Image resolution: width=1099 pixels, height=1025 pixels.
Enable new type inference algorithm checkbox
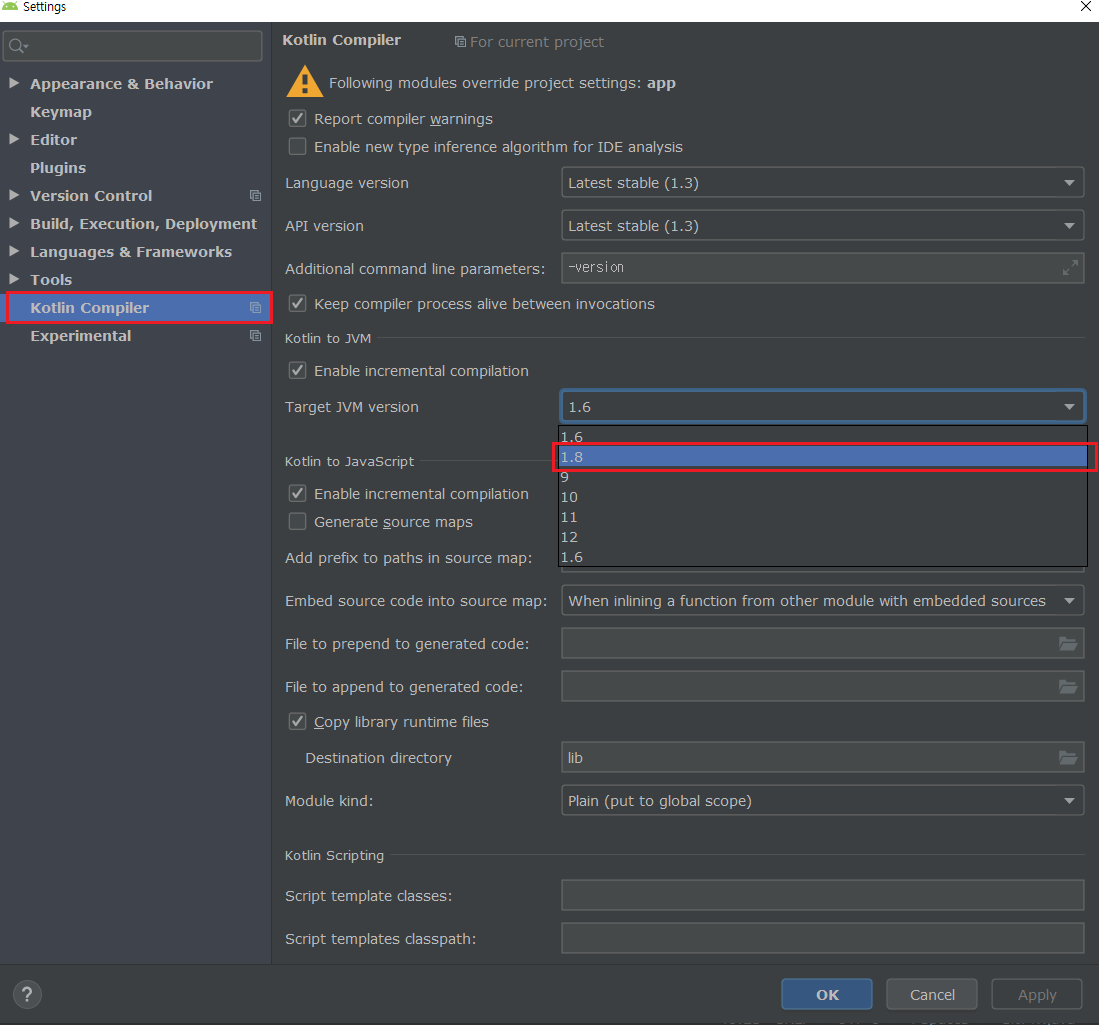(297, 147)
